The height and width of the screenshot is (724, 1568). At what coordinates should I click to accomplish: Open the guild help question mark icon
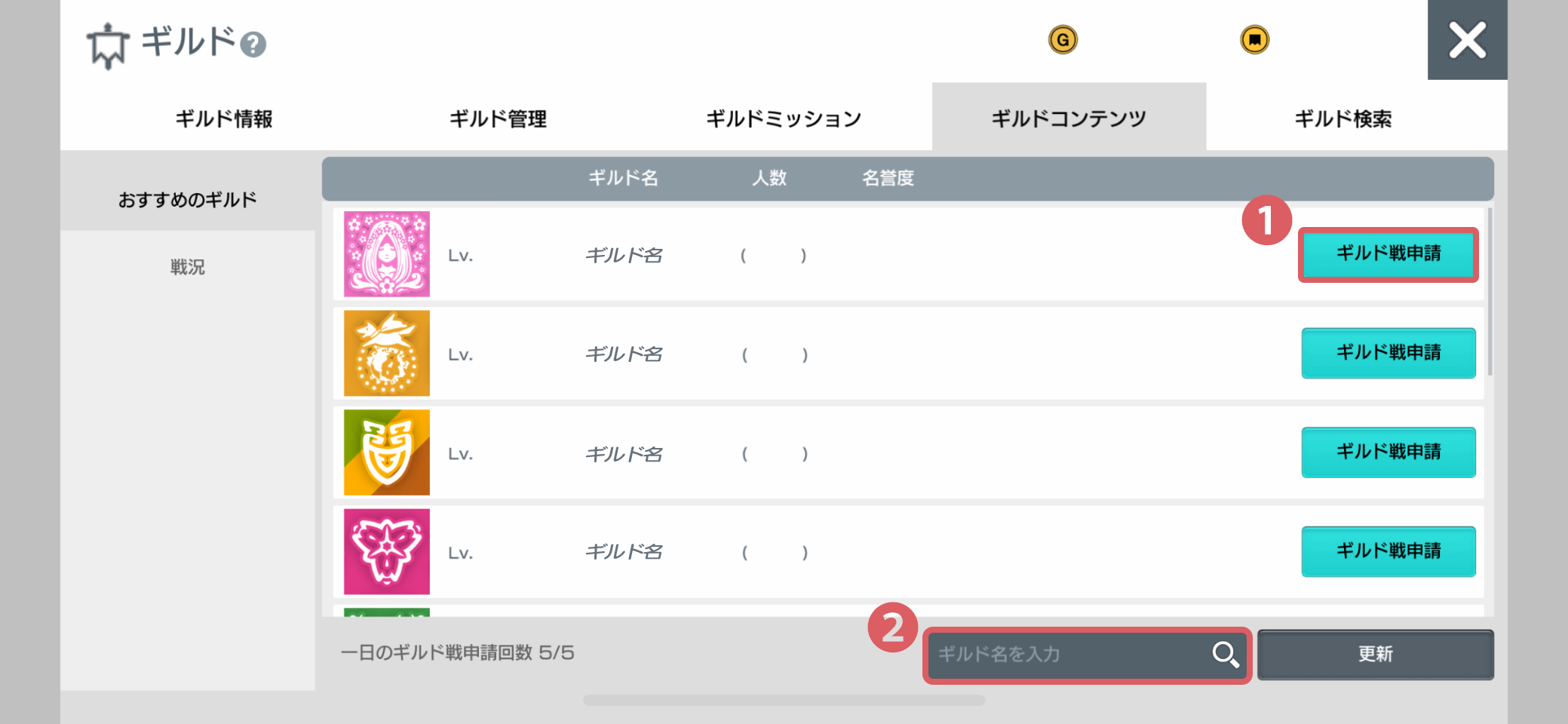tap(253, 44)
